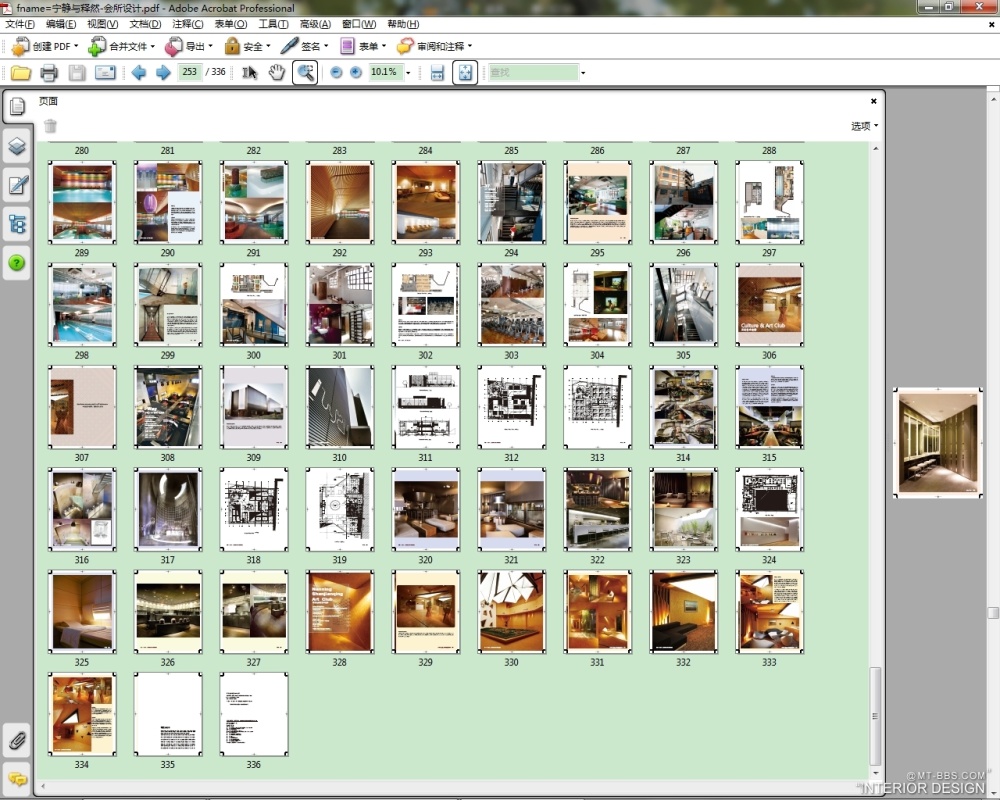The image size is (1000, 800).
Task: Open the Layers panel in sidebar
Action: click(x=17, y=146)
